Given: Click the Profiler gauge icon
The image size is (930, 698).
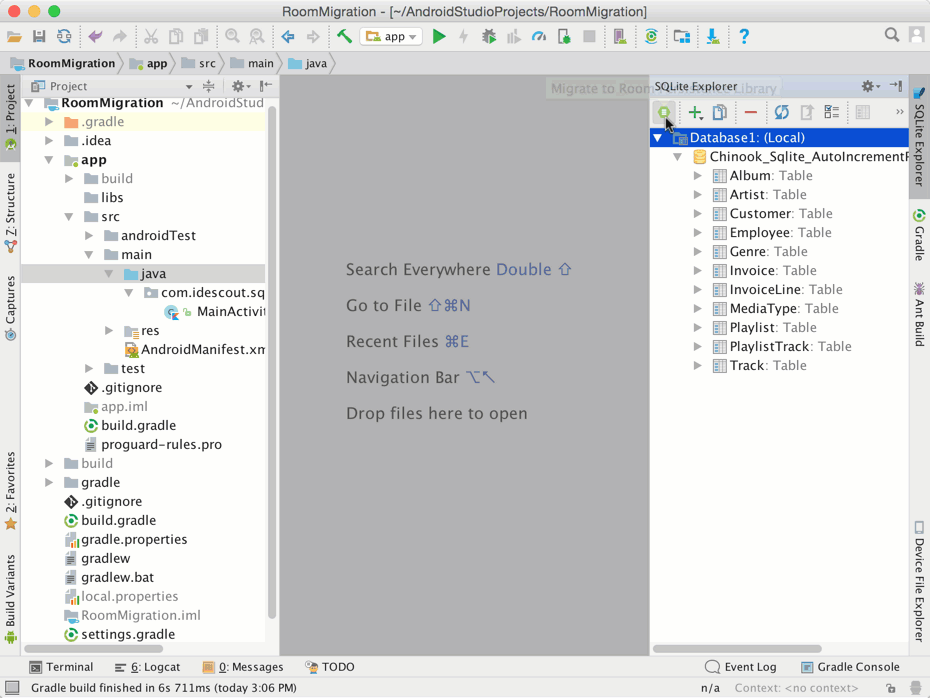Looking at the screenshot, I should pyautogui.click(x=539, y=37).
